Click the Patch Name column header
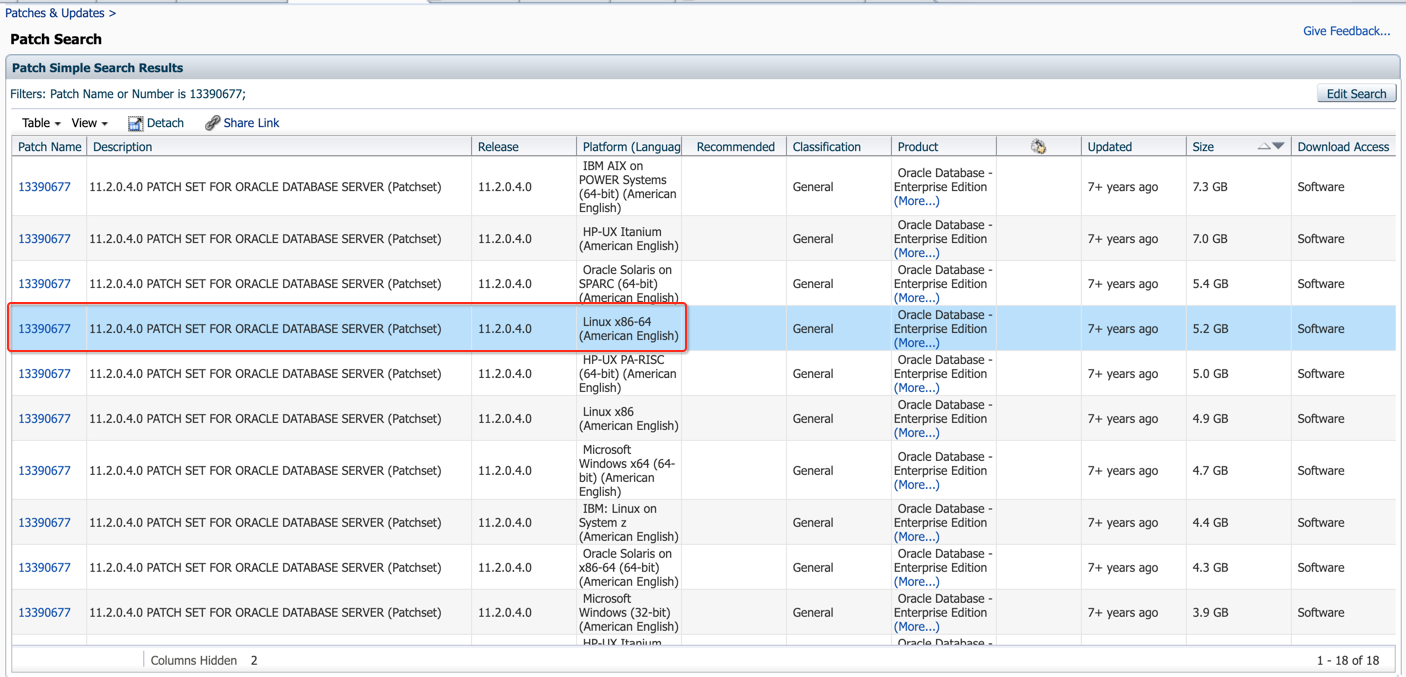This screenshot has height=677, width=1406. click(49, 147)
